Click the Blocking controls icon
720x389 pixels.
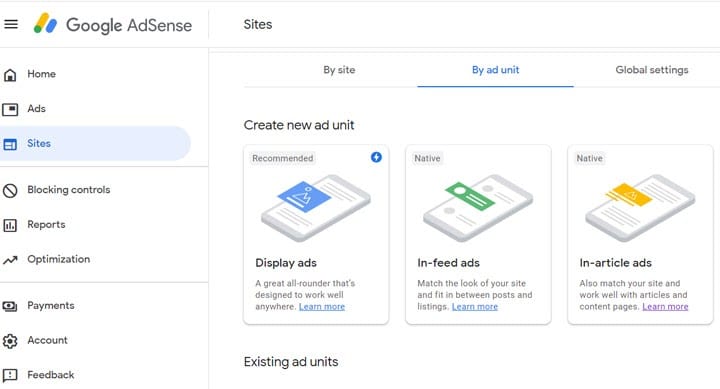(10, 190)
